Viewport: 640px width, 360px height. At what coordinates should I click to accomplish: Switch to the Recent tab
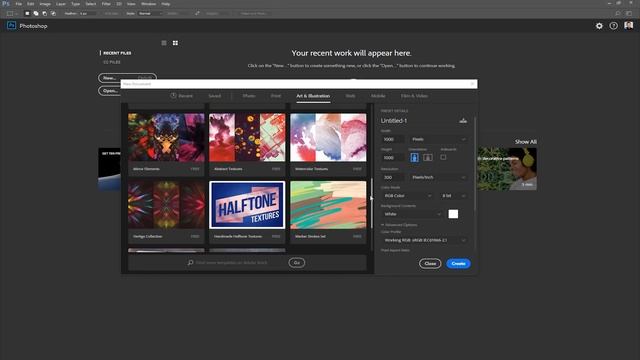(182, 96)
